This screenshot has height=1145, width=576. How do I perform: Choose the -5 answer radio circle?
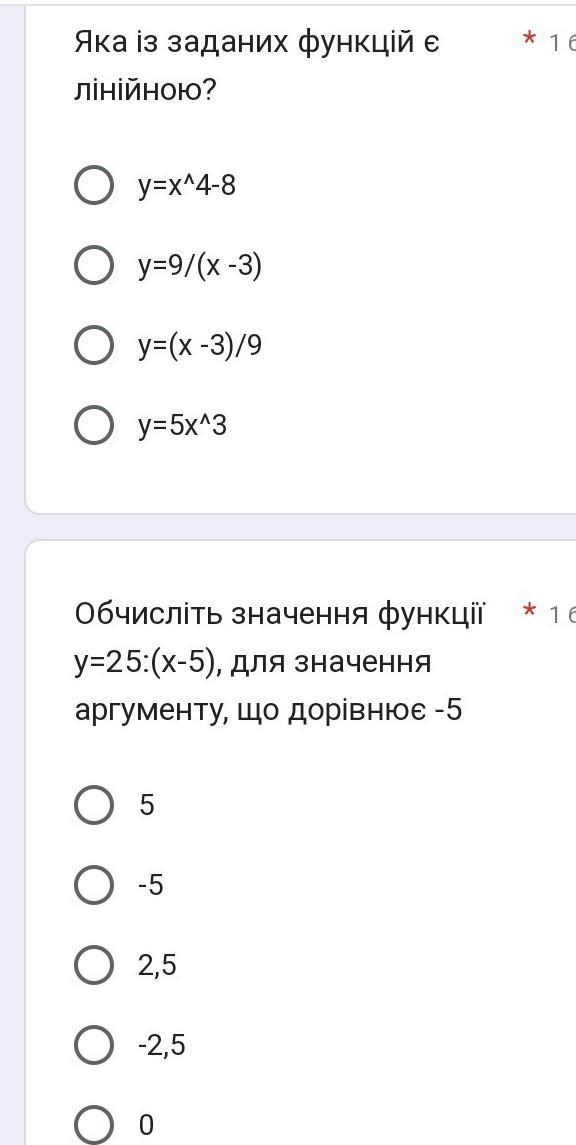(93, 885)
